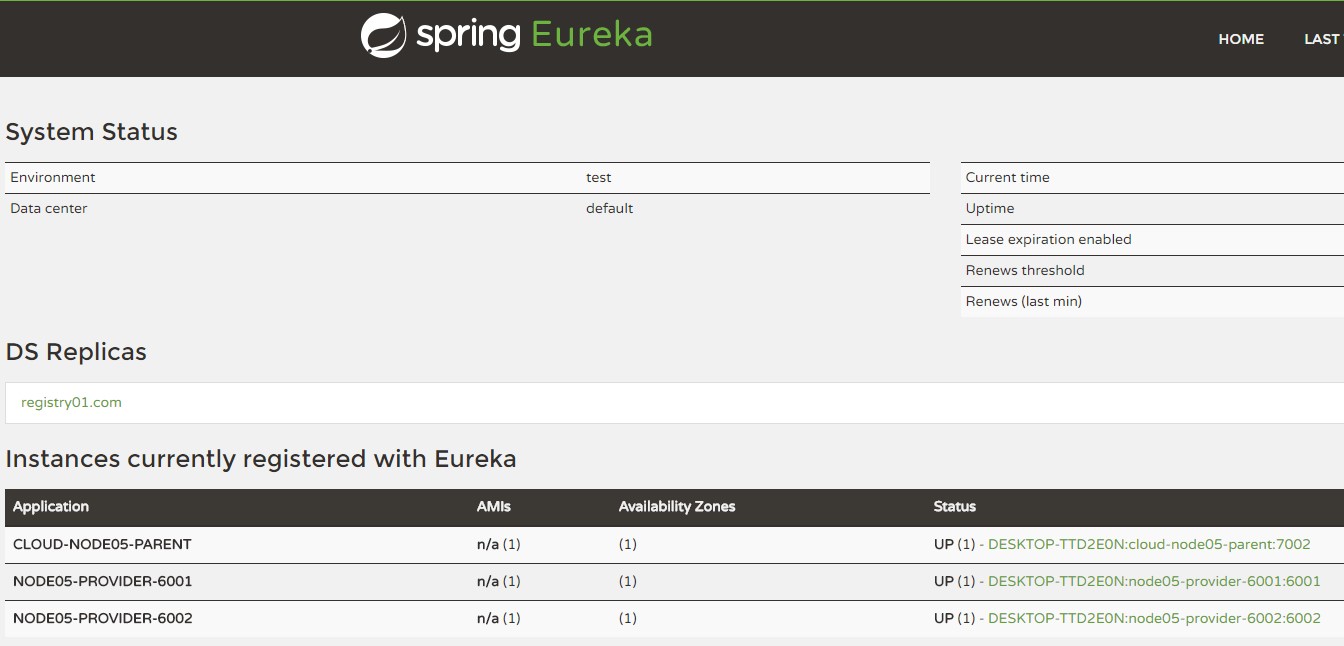Viewport: 1344px width, 646px height.
Task: Open the HOME navigation link
Action: [1240, 39]
